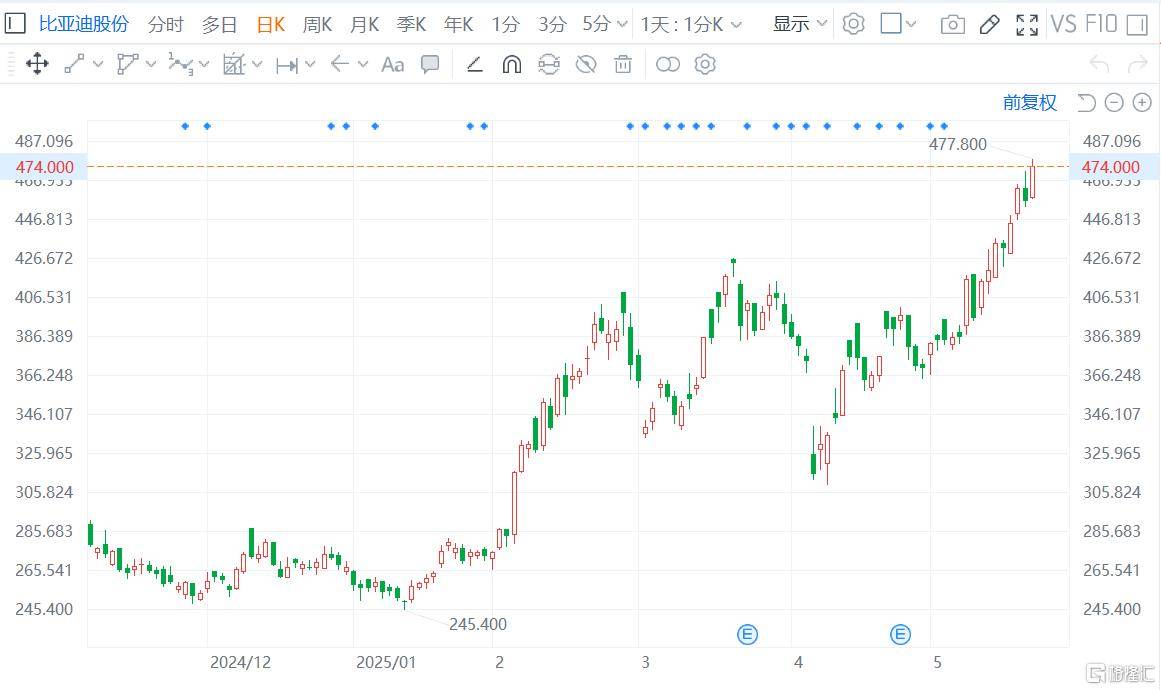Expand the wave tool options arrow
Image resolution: width=1161 pixels, height=690 pixels.
(204, 64)
